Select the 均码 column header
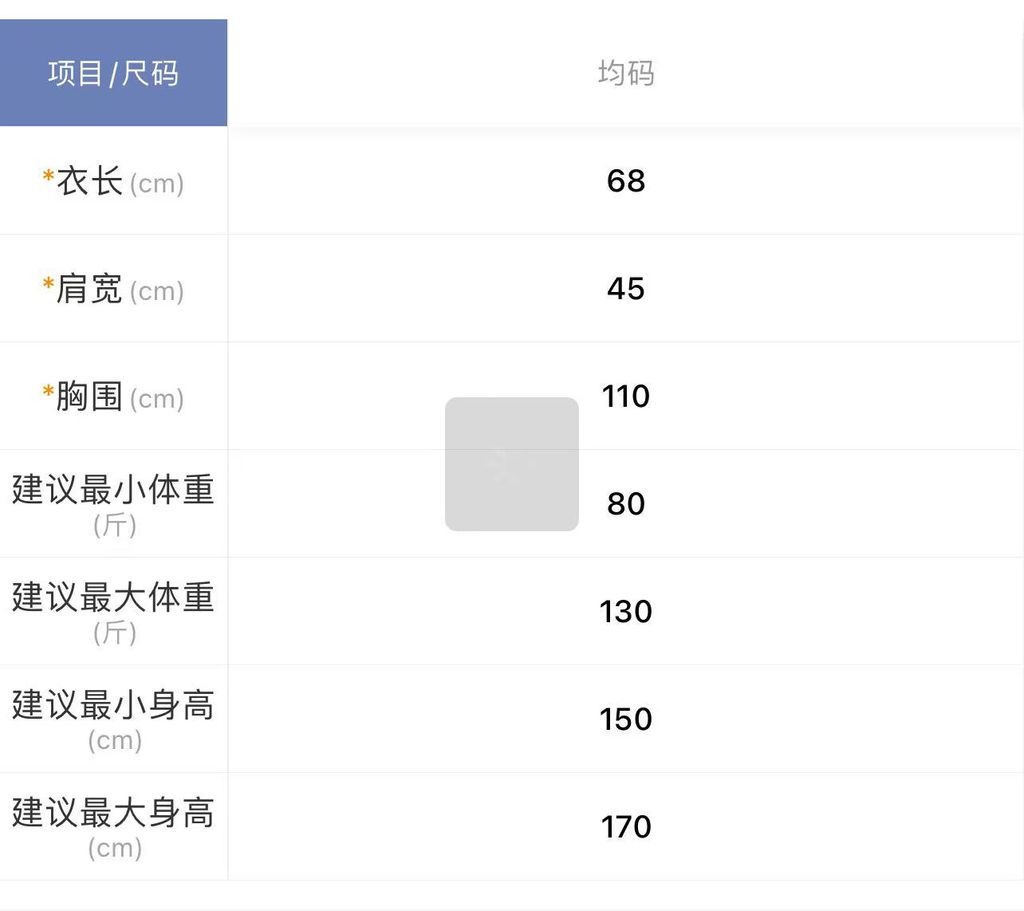The height and width of the screenshot is (911, 1024). 626,73
